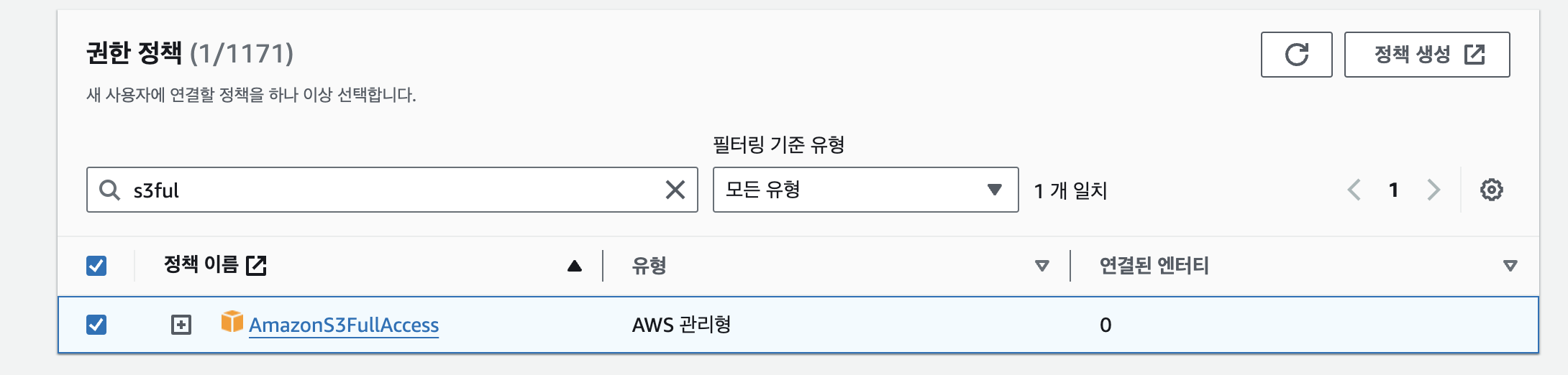Go to previous page with left chevron

click(x=1354, y=190)
